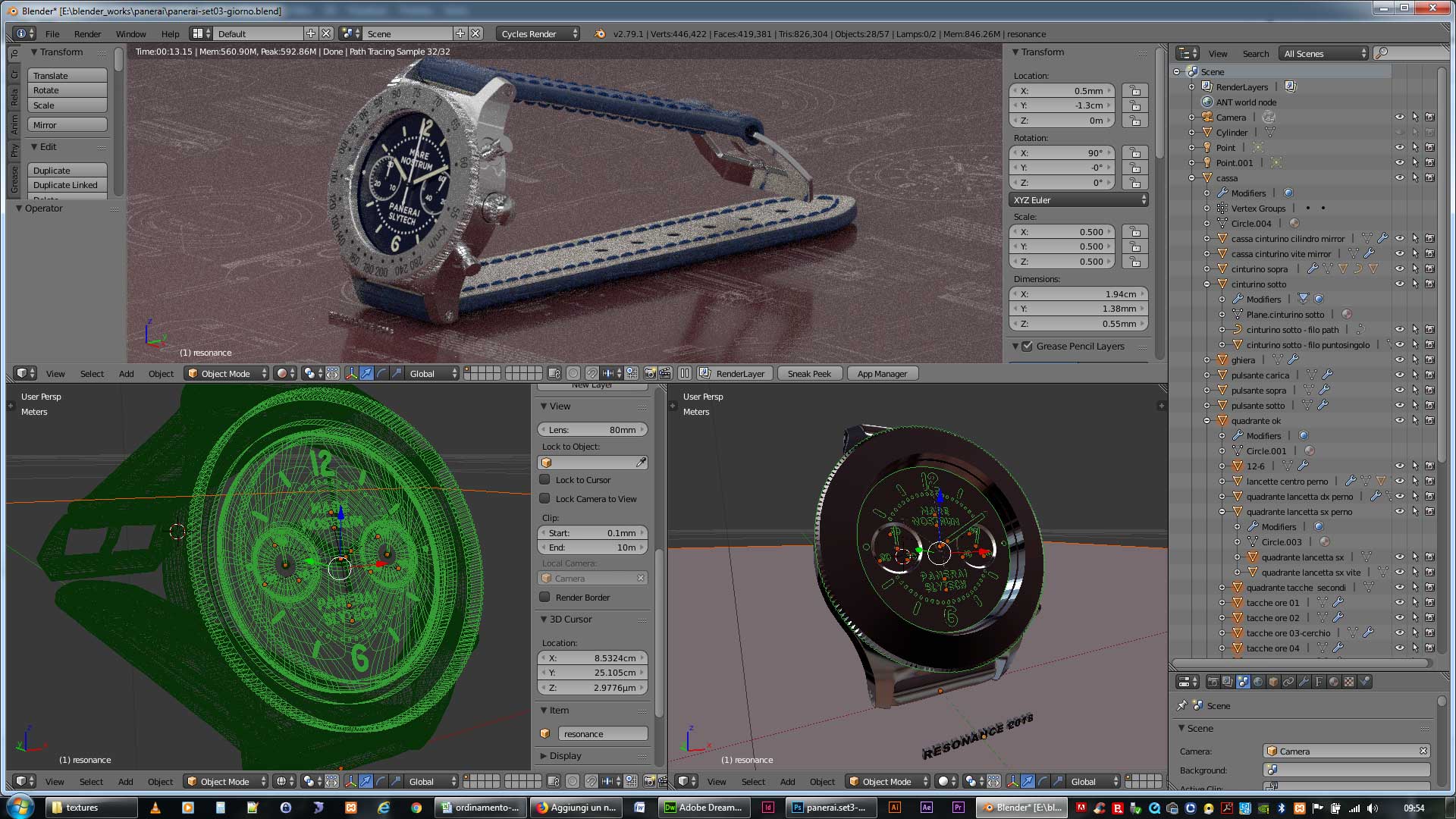The width and height of the screenshot is (1456, 819).
Task: Open XYZ Euler rotation mode dropdown
Action: tap(1078, 200)
